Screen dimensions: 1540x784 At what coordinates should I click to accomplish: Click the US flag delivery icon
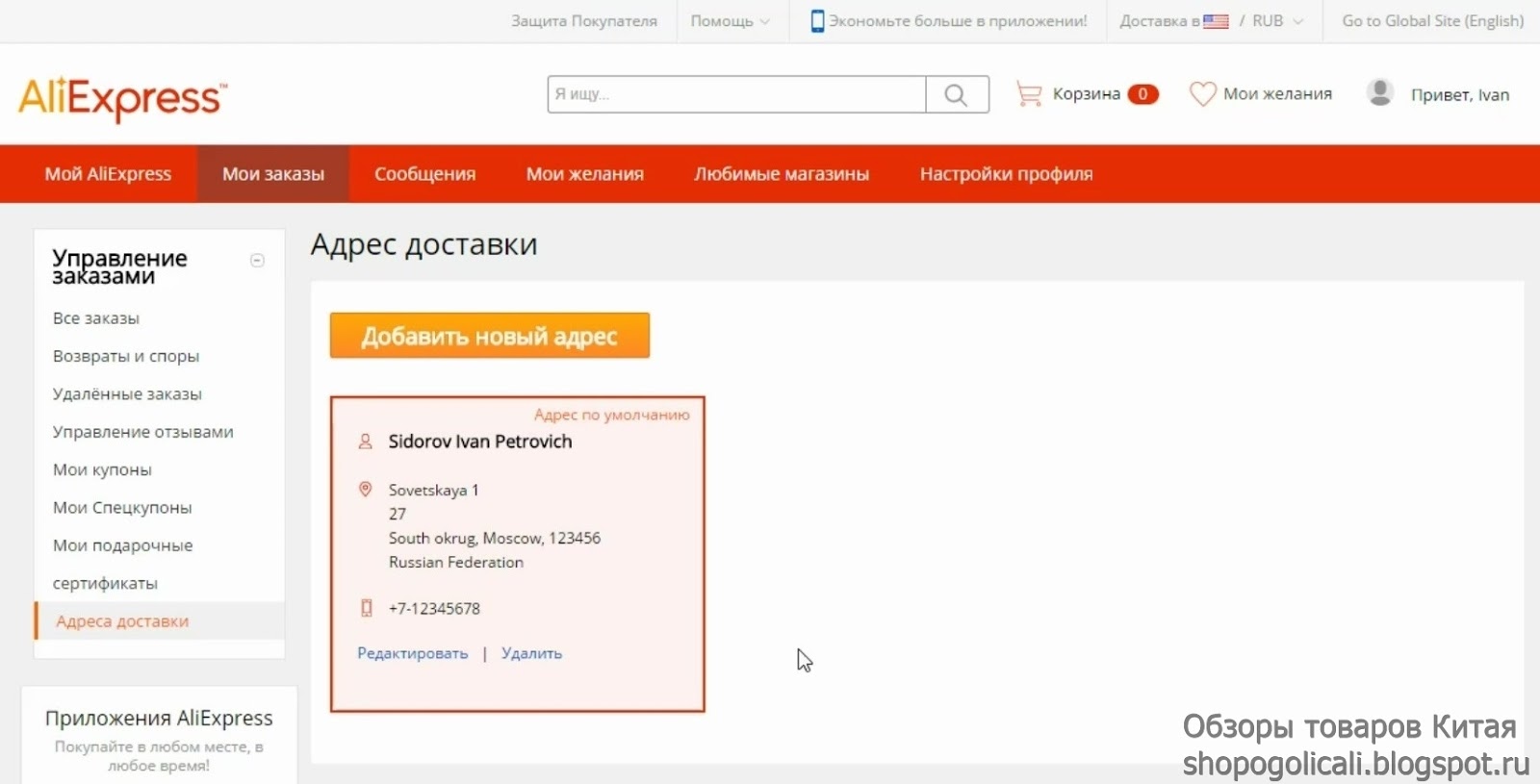pos(1216,21)
